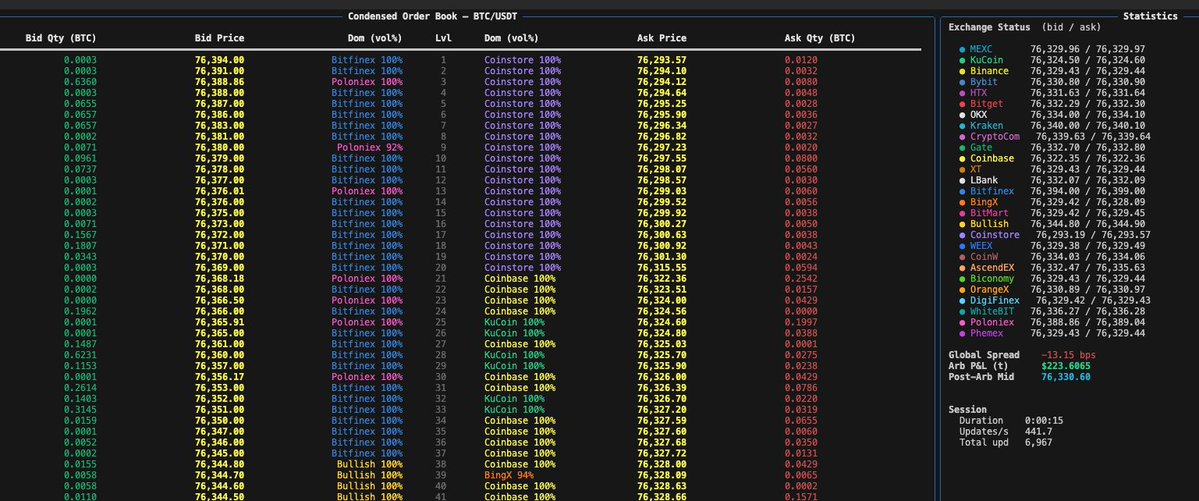Click the yellow dot beside Binance
Image resolution: width=1199 pixels, height=501 pixels.
pos(962,71)
